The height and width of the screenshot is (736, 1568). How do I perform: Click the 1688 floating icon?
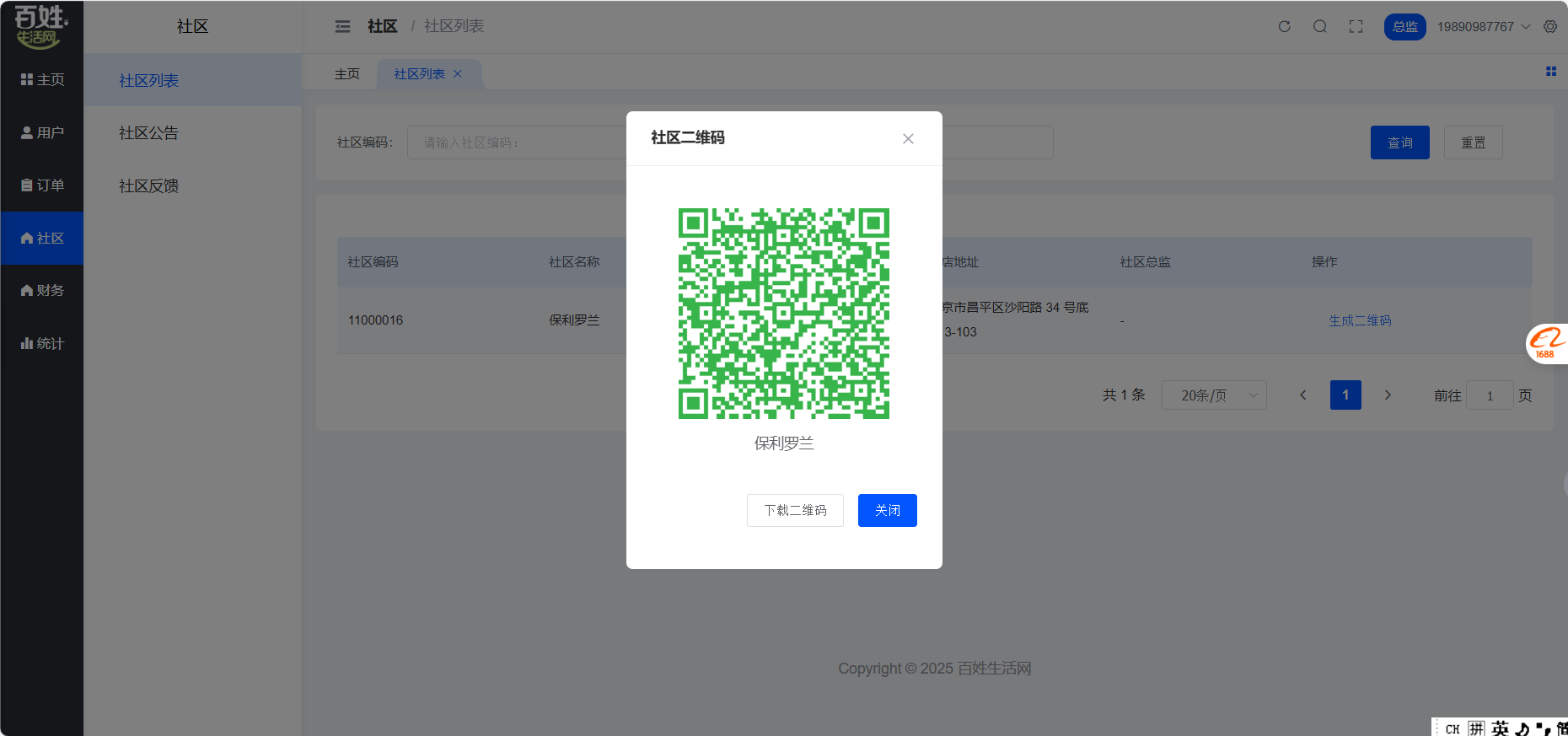(1547, 344)
